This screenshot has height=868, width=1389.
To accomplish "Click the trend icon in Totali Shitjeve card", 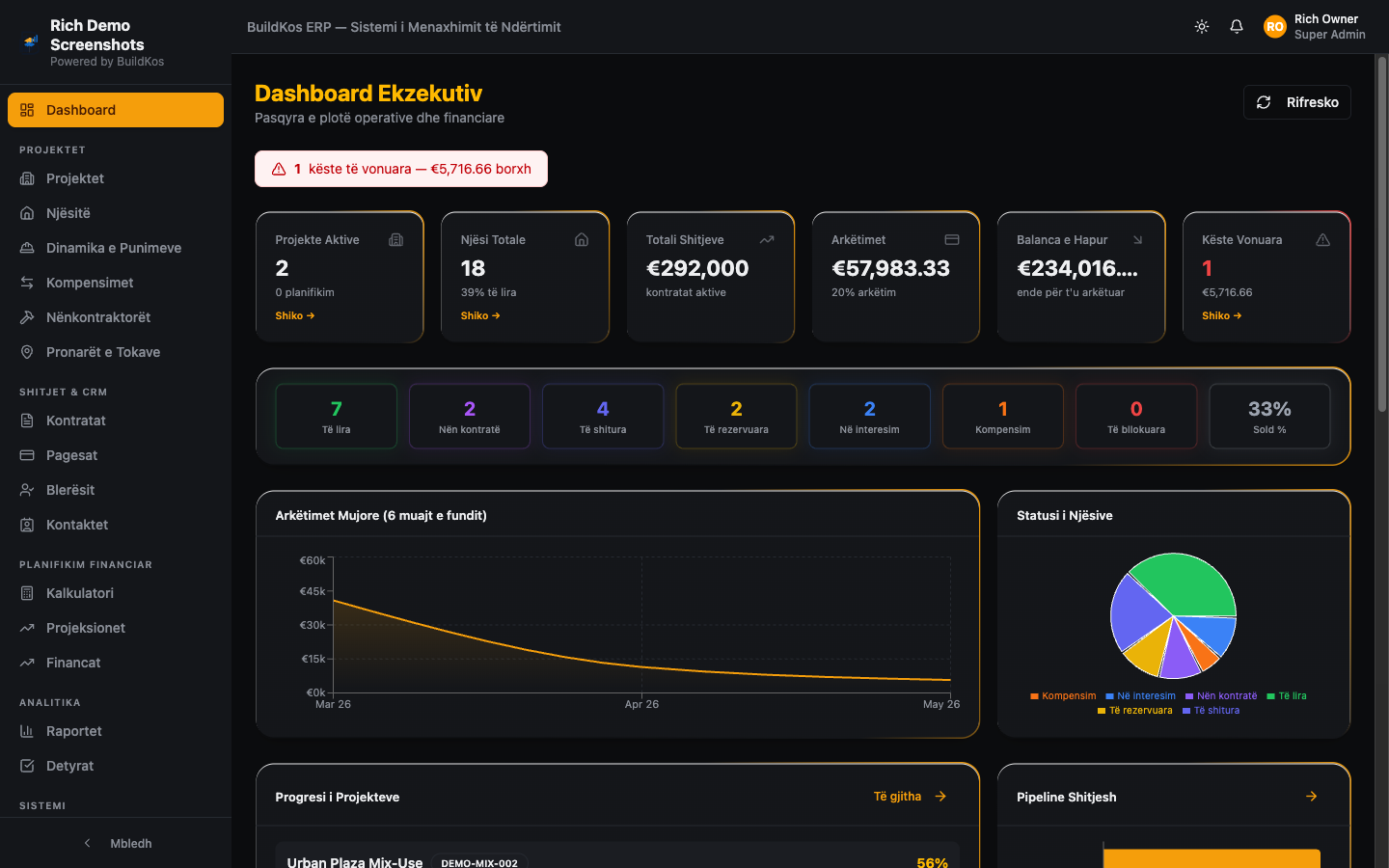I will tap(767, 239).
